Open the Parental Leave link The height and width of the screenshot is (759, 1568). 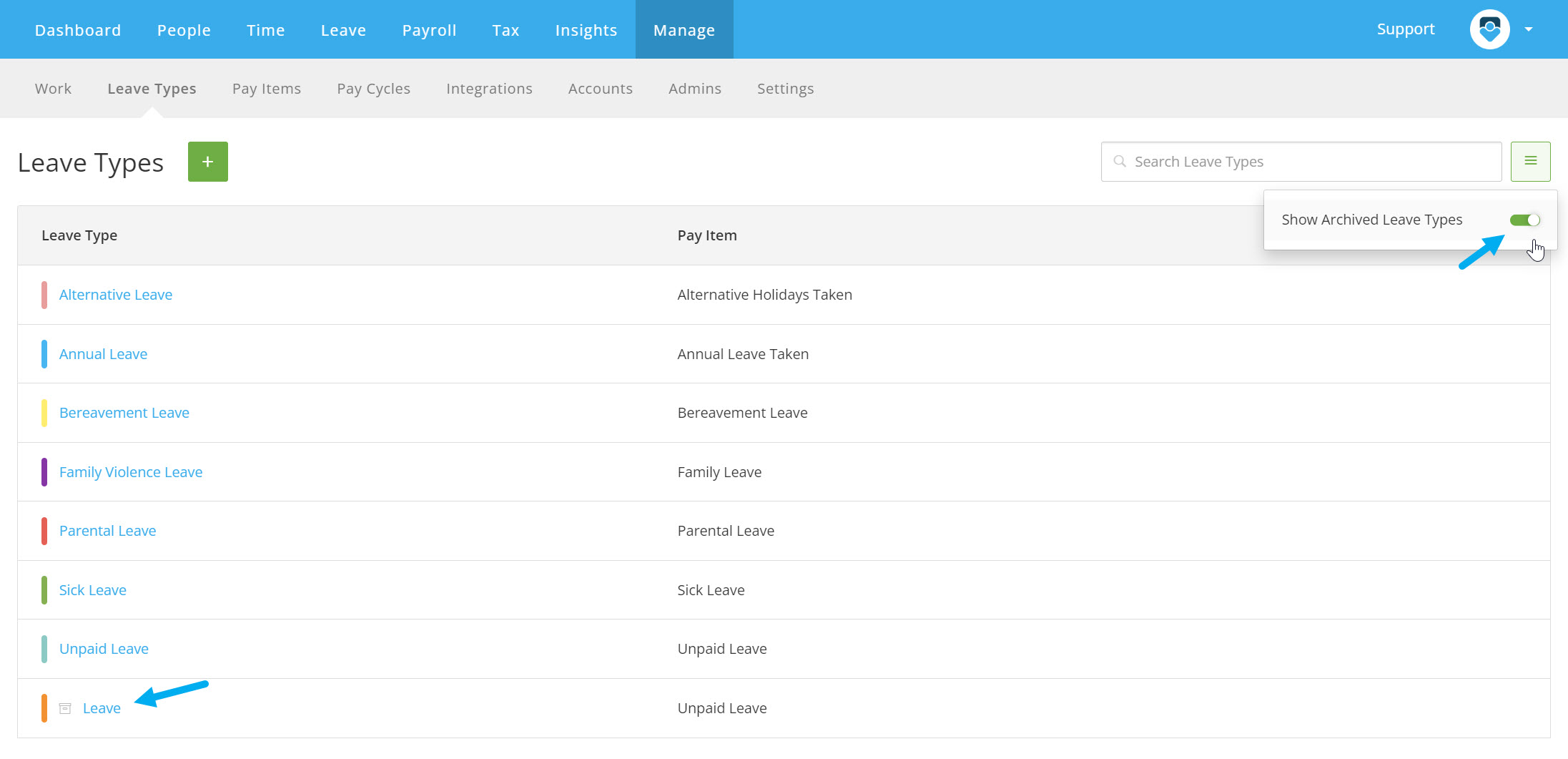[107, 531]
